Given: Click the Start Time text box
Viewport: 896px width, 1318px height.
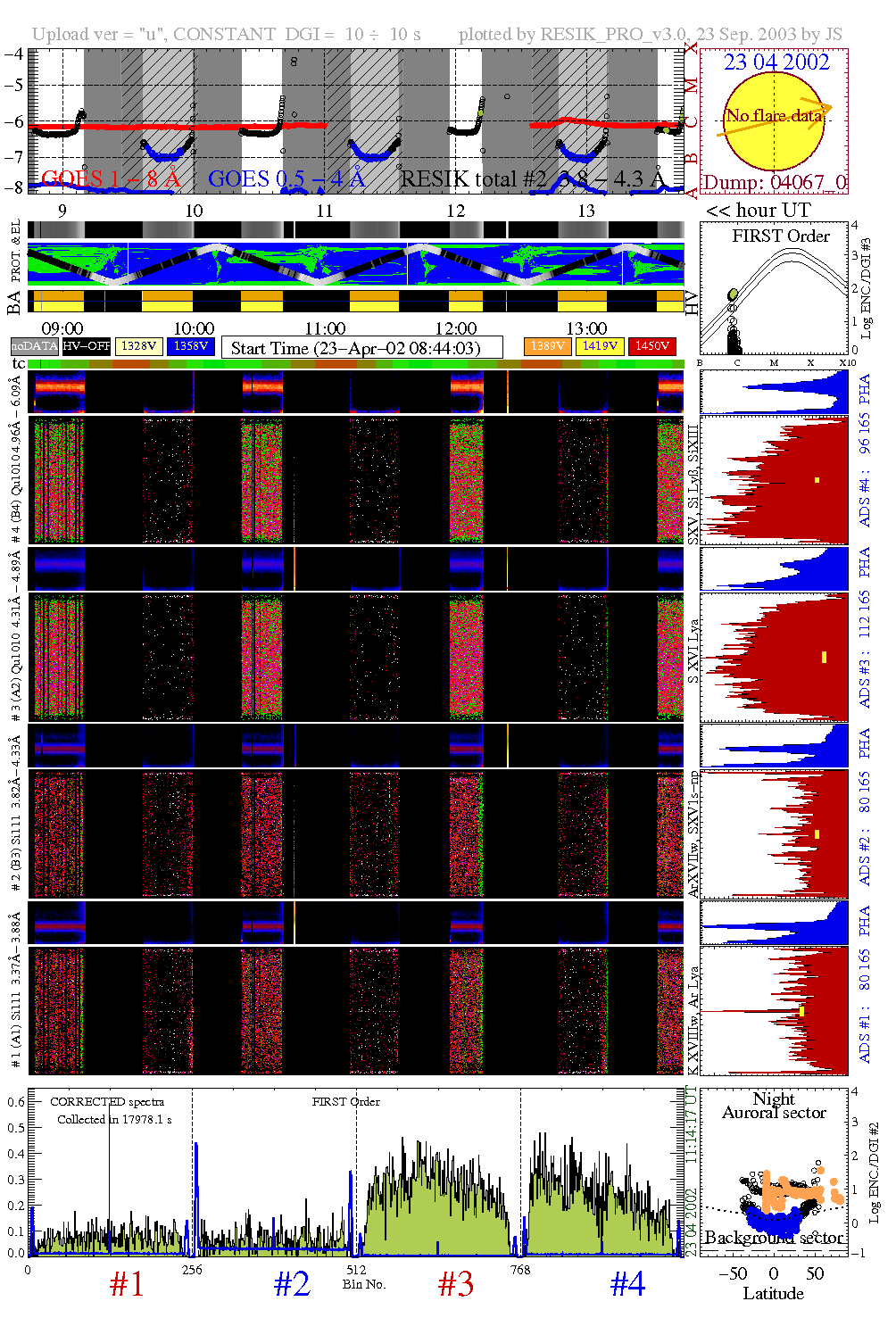Looking at the screenshot, I should pos(361,347).
